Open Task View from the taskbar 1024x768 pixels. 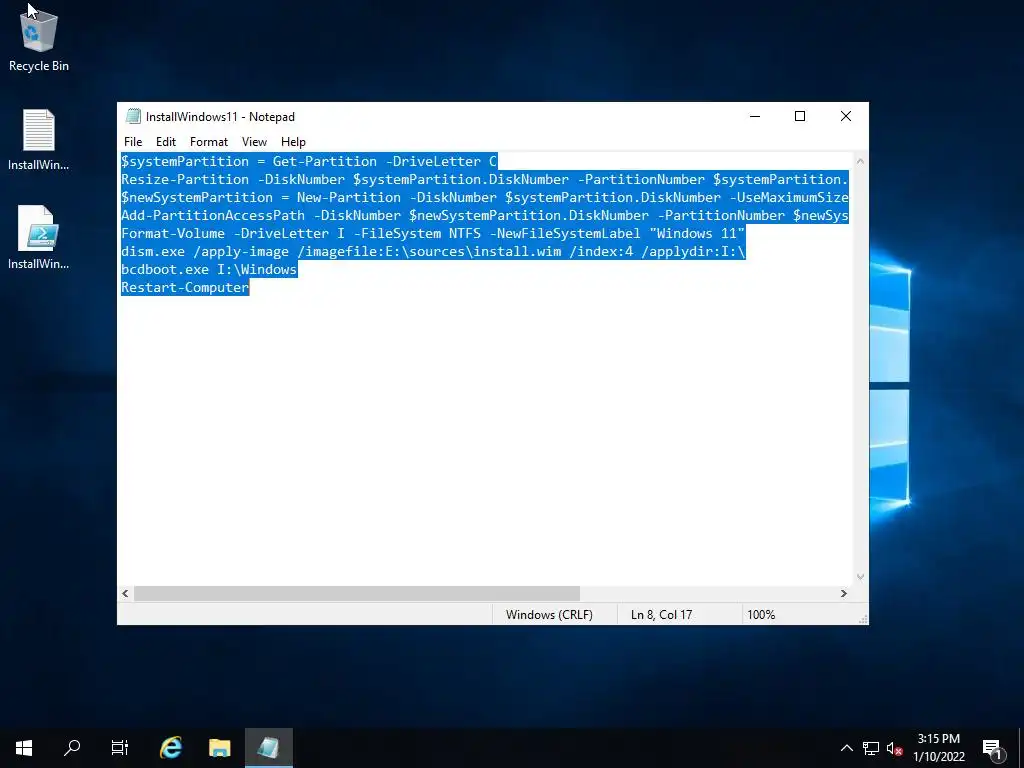point(120,748)
